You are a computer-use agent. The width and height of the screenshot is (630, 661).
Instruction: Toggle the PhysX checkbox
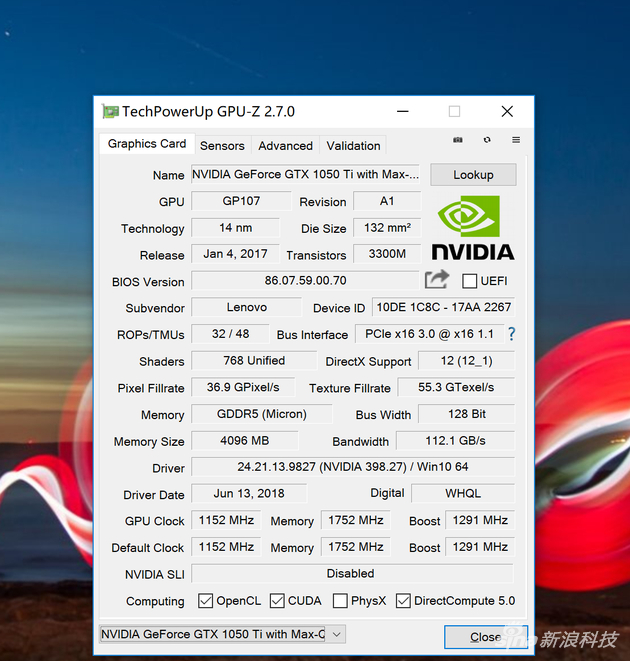click(x=340, y=601)
